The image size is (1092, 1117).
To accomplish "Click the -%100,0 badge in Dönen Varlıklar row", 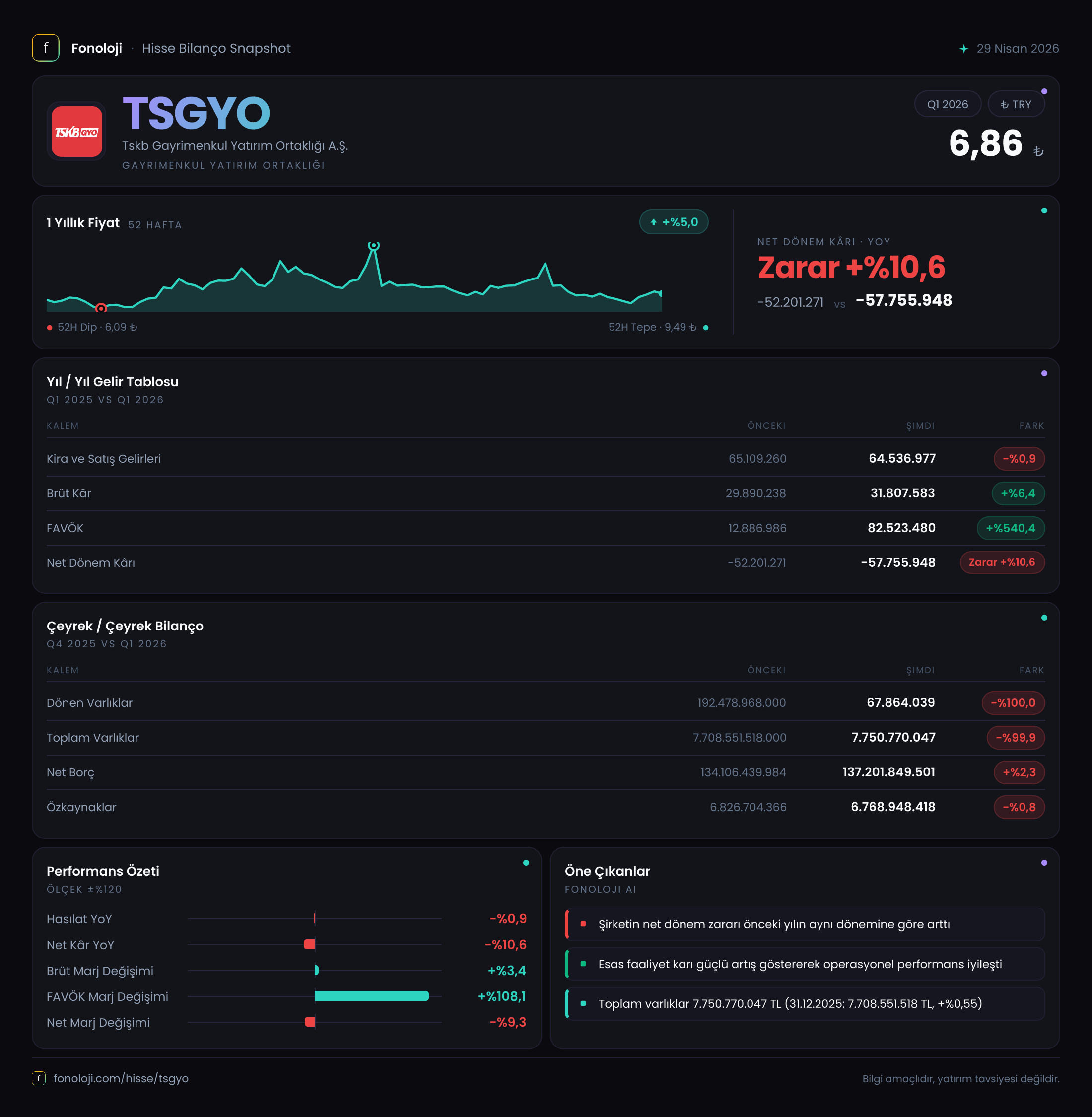I will (x=1014, y=703).
